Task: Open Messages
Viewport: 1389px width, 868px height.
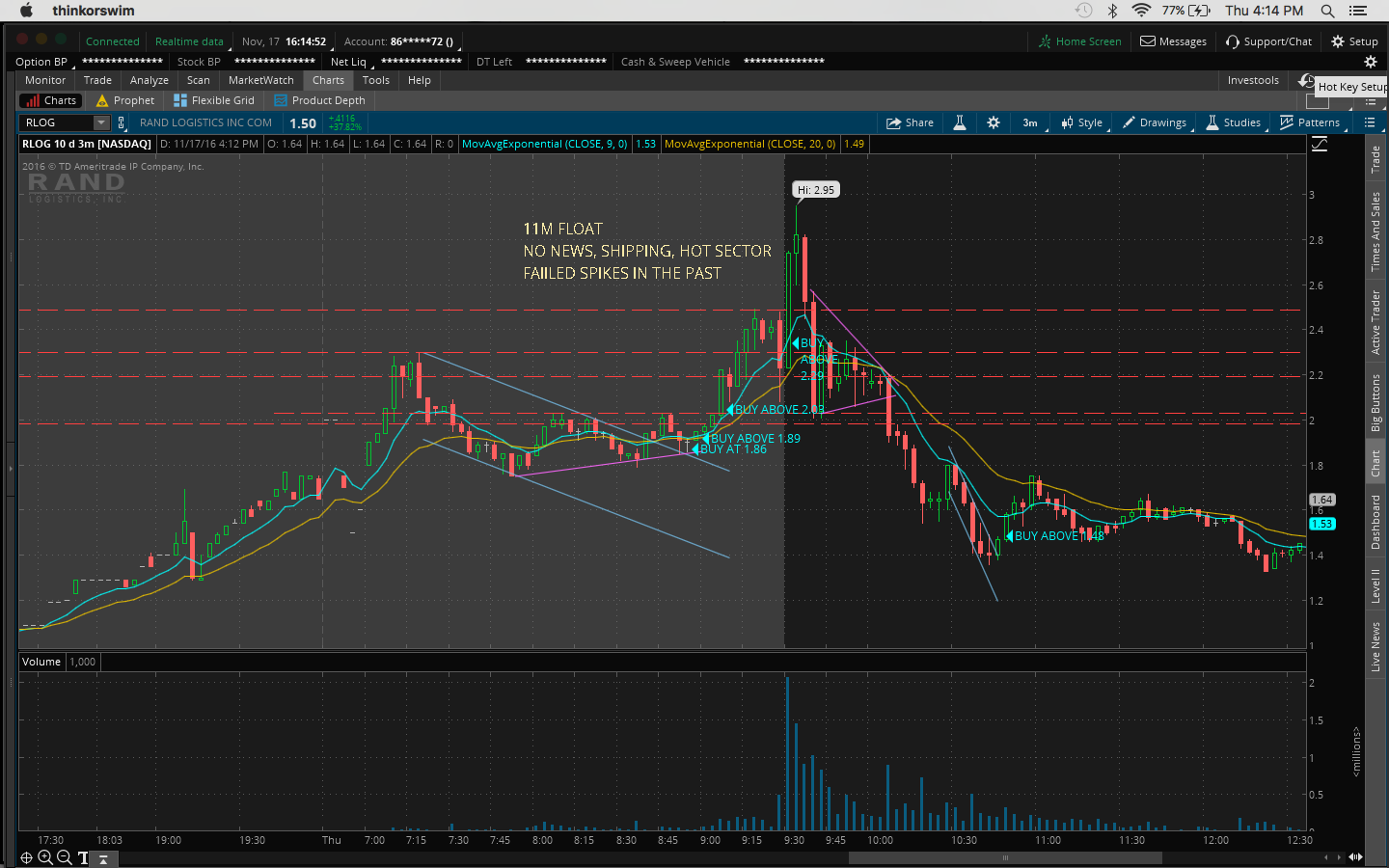Action: [x=1173, y=41]
